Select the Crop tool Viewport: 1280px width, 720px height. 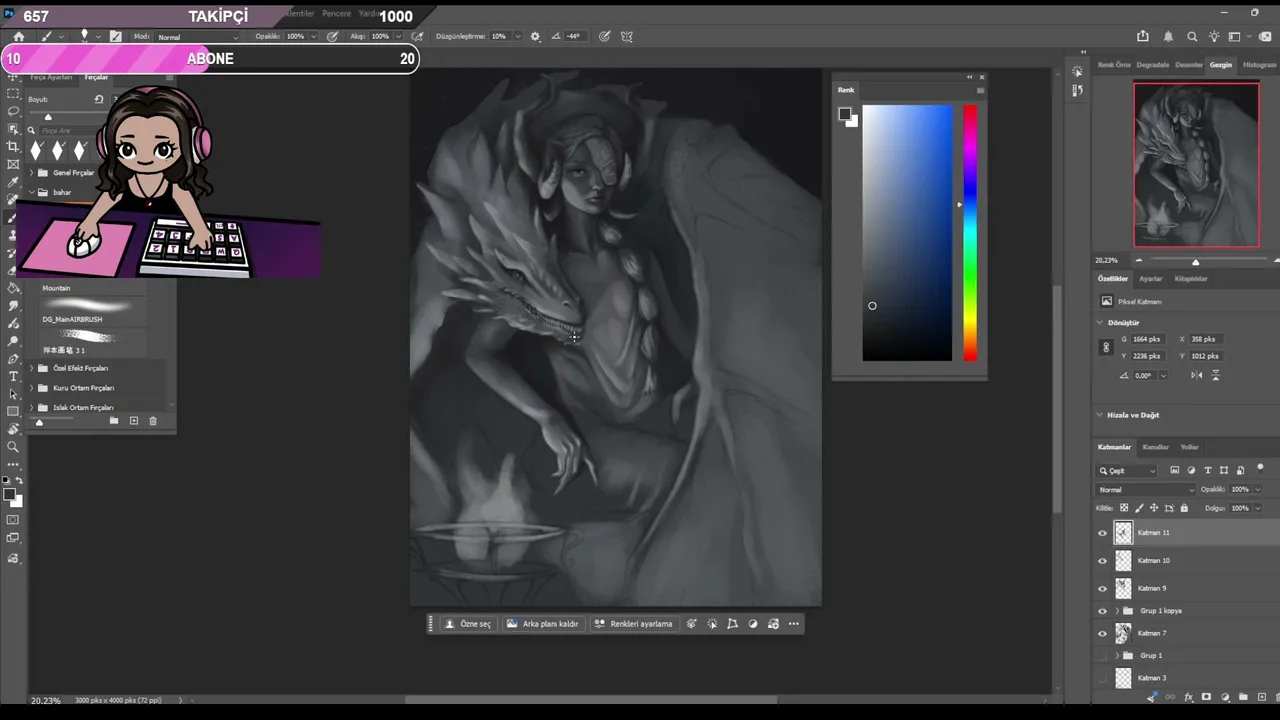[x=13, y=146]
